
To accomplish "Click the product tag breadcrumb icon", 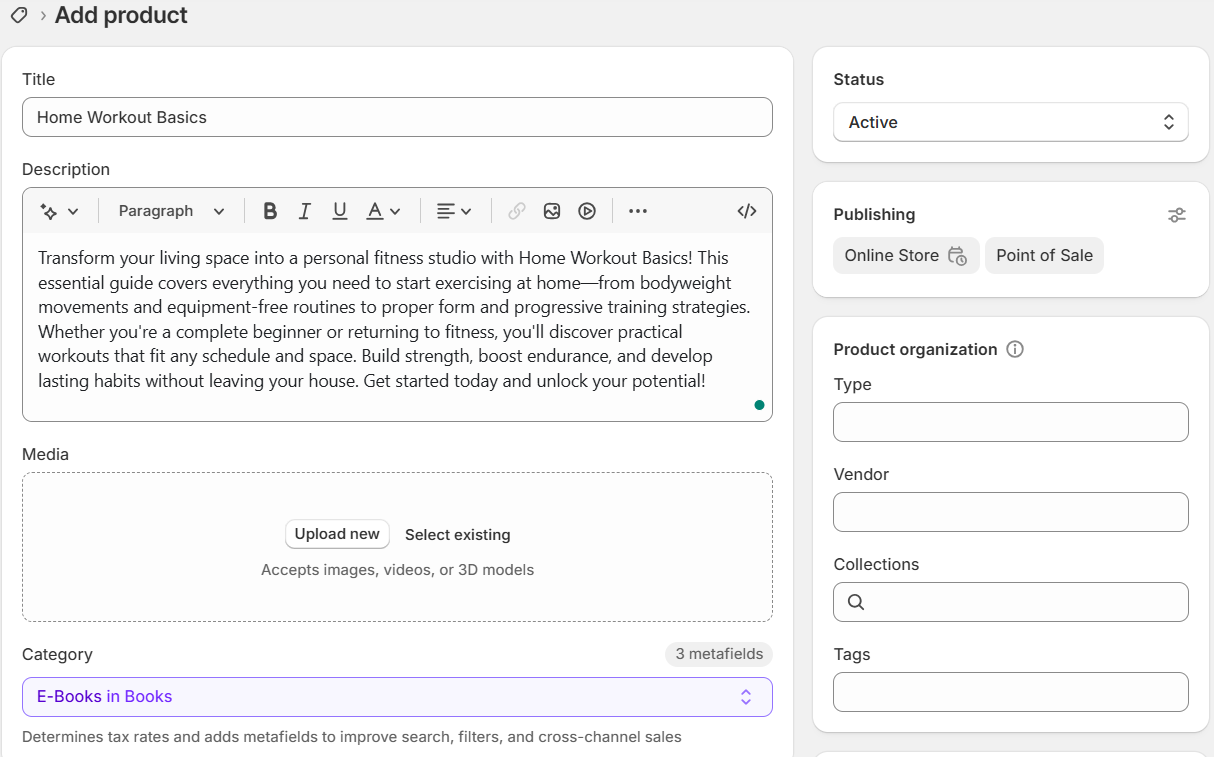I will coord(18,15).
